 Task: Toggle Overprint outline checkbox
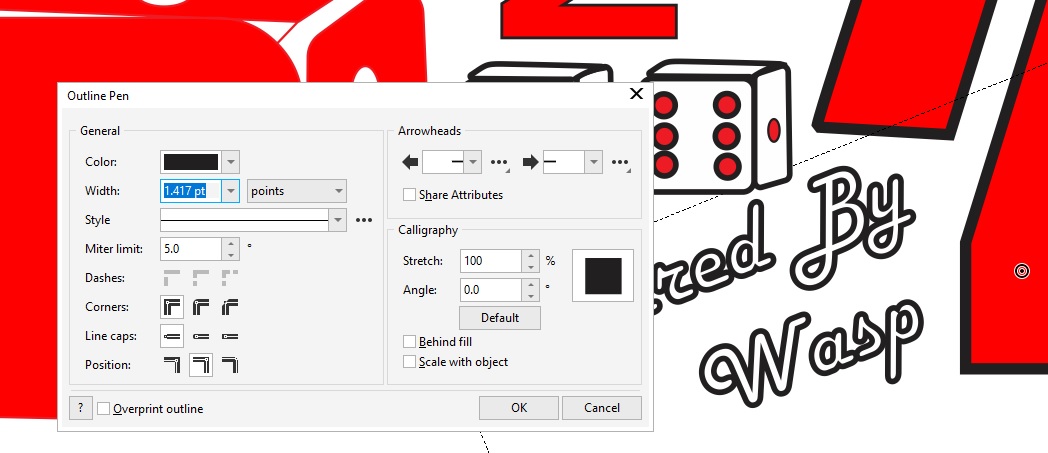(x=103, y=408)
